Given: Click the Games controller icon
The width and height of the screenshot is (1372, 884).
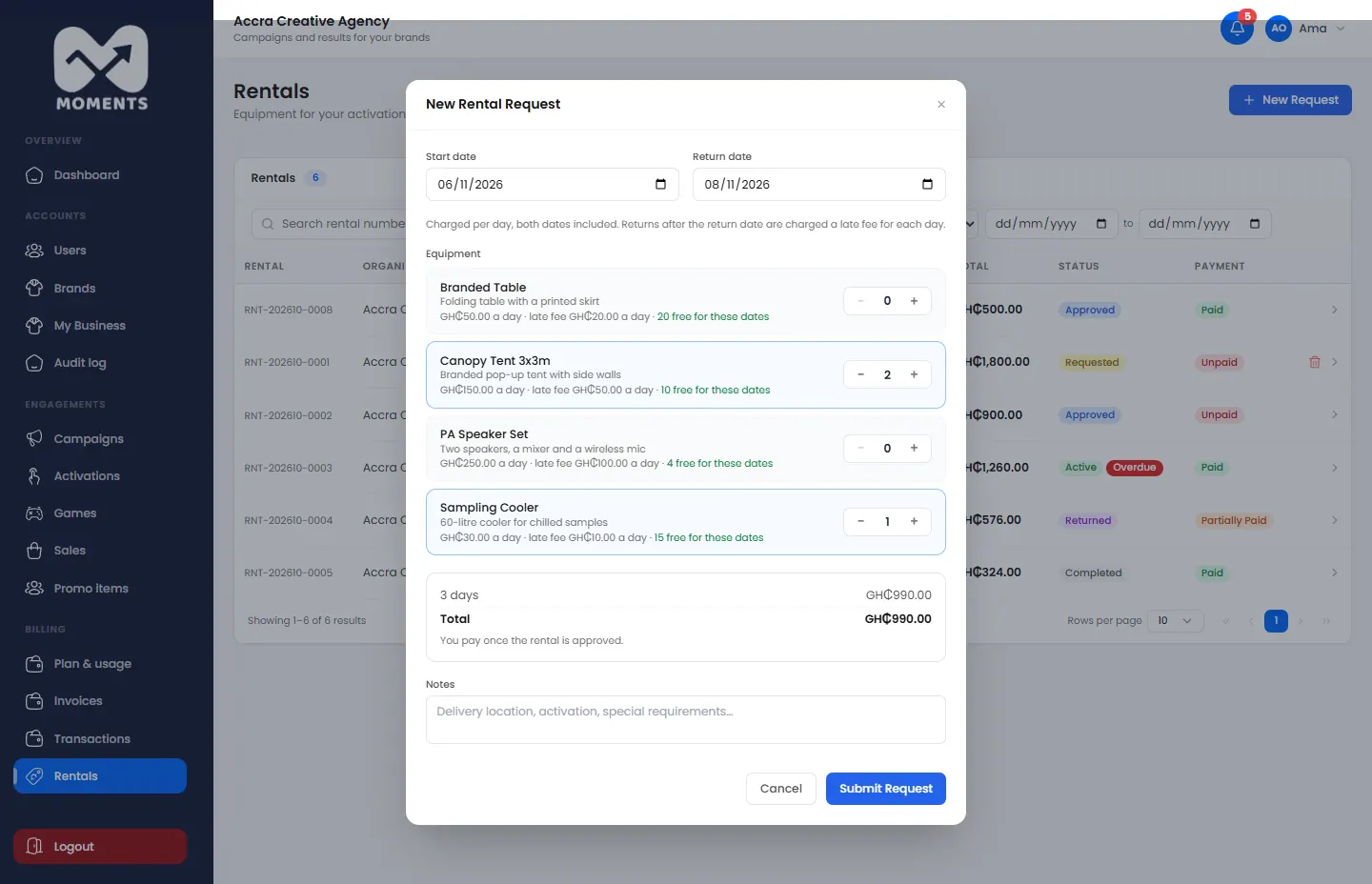Looking at the screenshot, I should tap(34, 513).
